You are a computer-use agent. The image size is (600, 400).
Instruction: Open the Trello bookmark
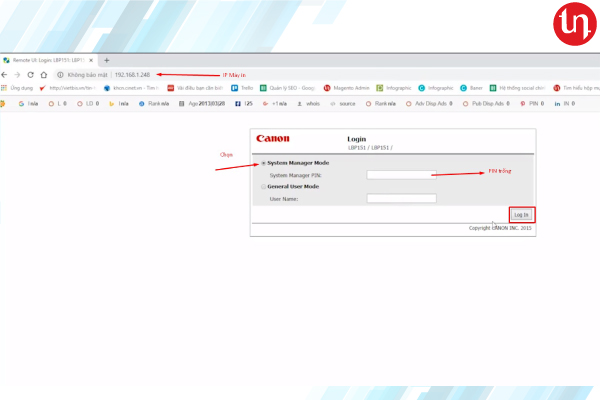tap(242, 88)
